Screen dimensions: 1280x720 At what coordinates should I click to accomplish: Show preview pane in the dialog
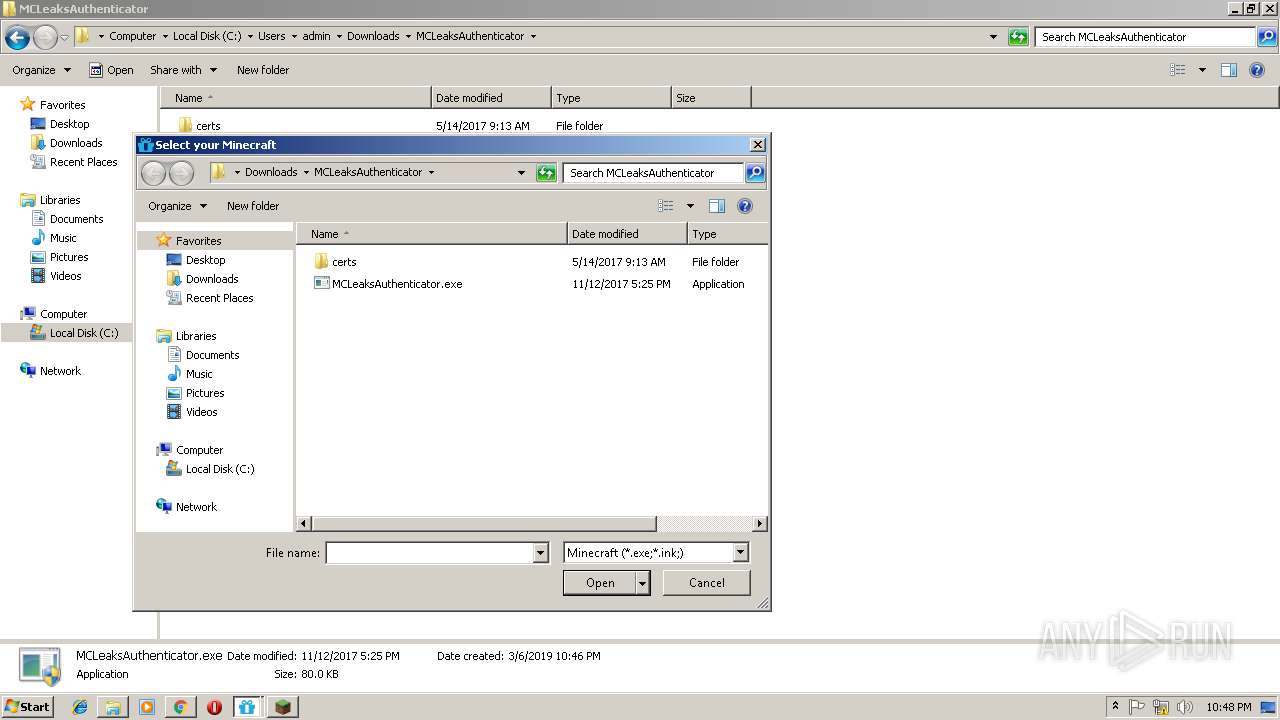click(x=717, y=206)
